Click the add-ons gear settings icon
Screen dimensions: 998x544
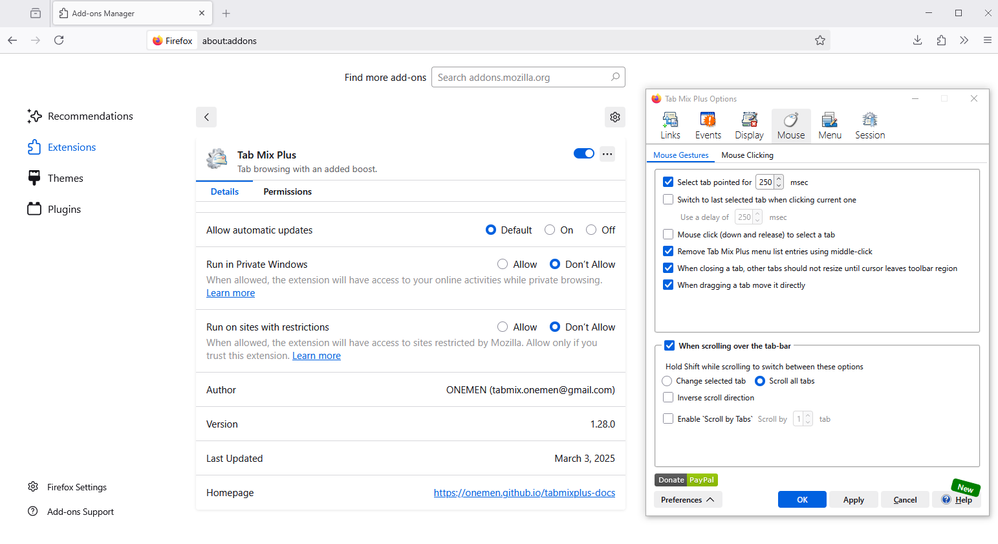pyautogui.click(x=615, y=117)
